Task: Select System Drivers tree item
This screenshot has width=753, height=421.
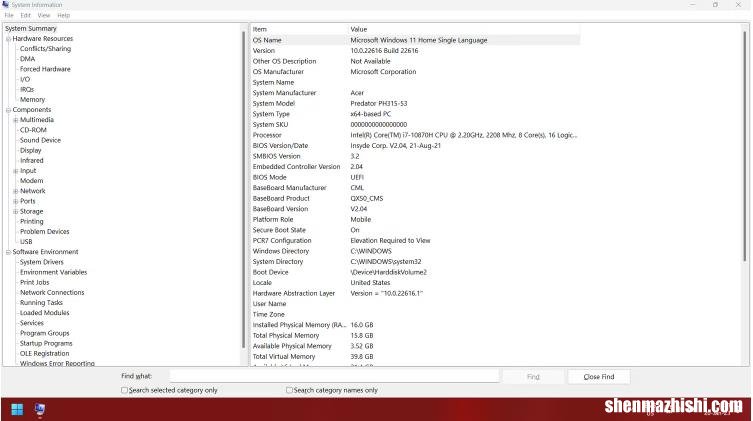Action: [42, 262]
